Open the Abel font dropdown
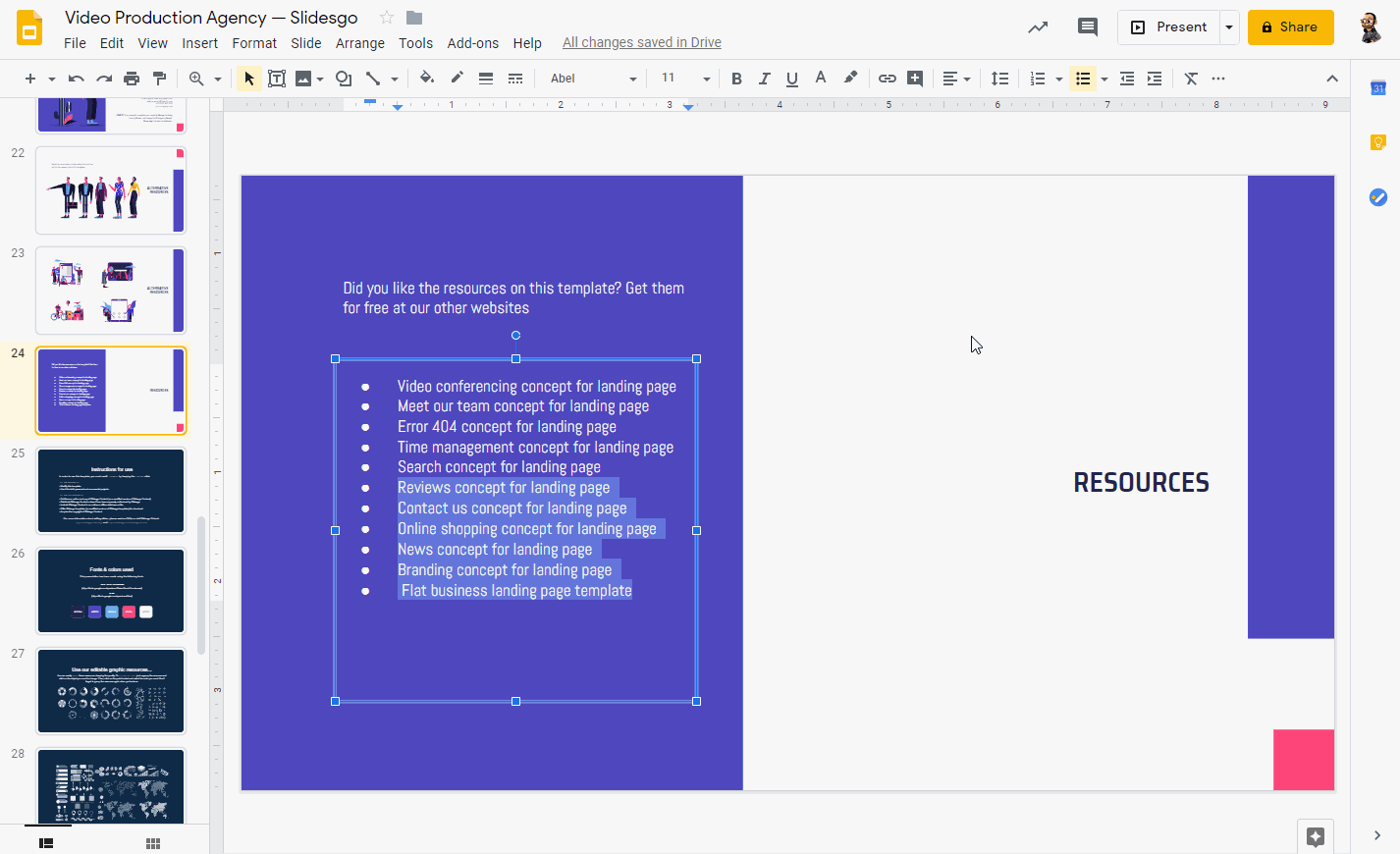The image size is (1400, 854). point(589,78)
